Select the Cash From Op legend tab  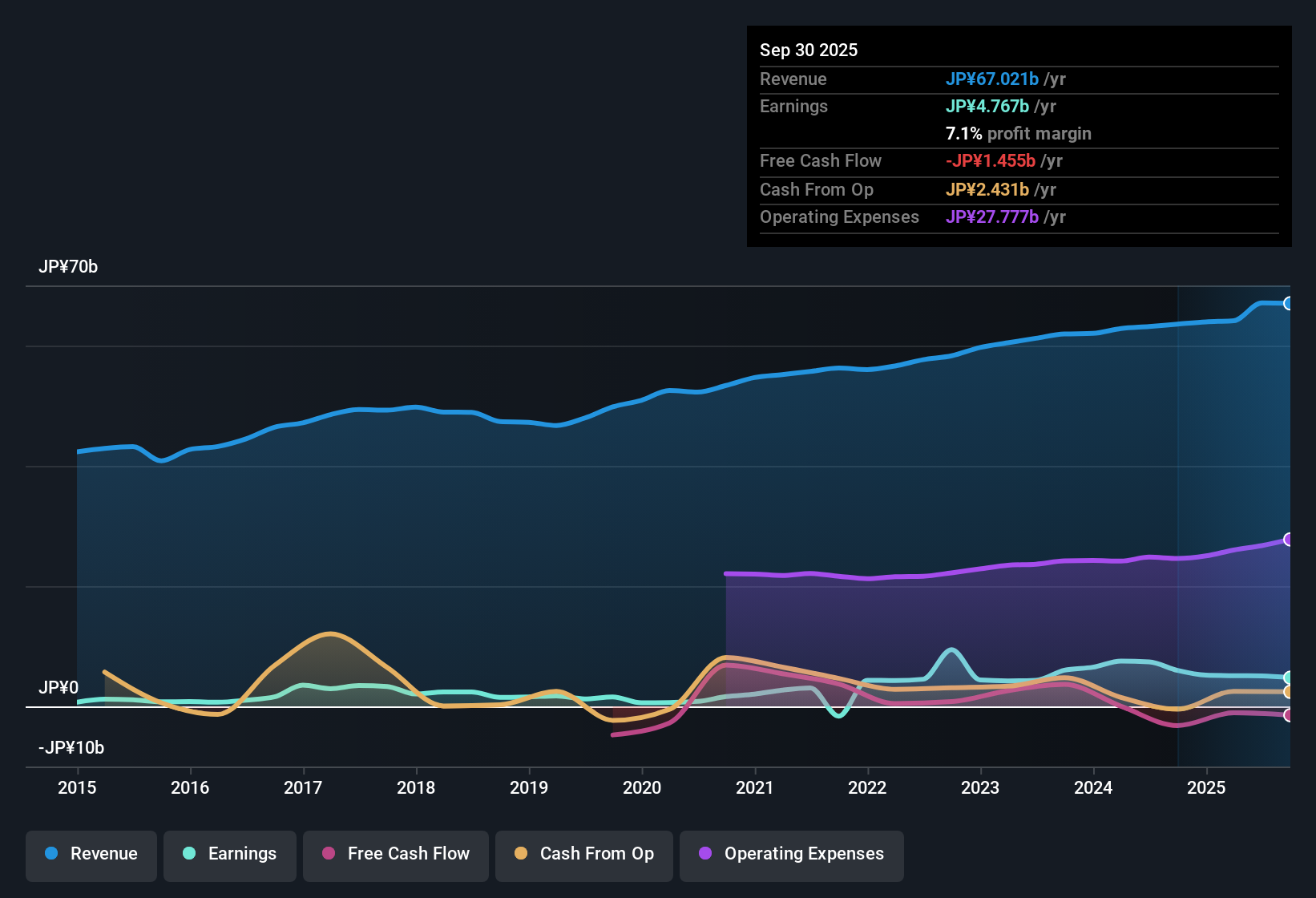(583, 854)
